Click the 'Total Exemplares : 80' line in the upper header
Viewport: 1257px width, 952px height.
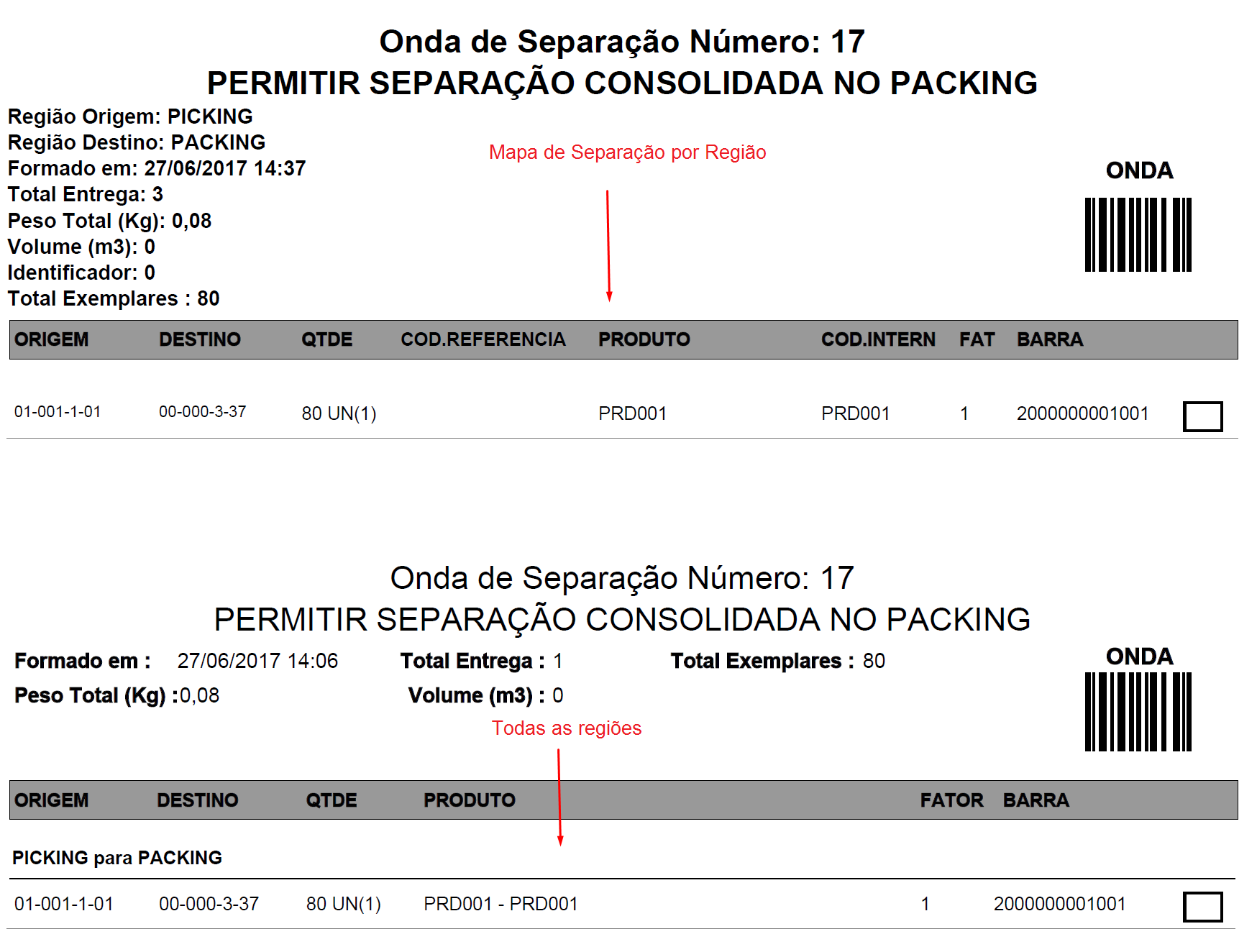point(114,298)
